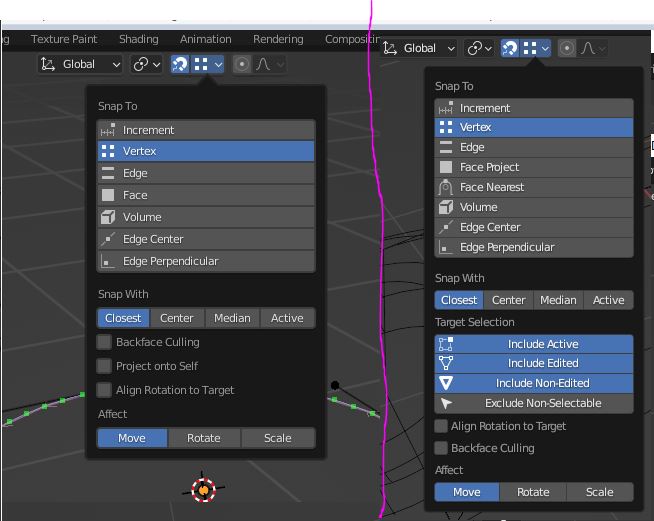Open pivot point dropdown, left header
Screen dimensions: 654x521
pos(146,64)
